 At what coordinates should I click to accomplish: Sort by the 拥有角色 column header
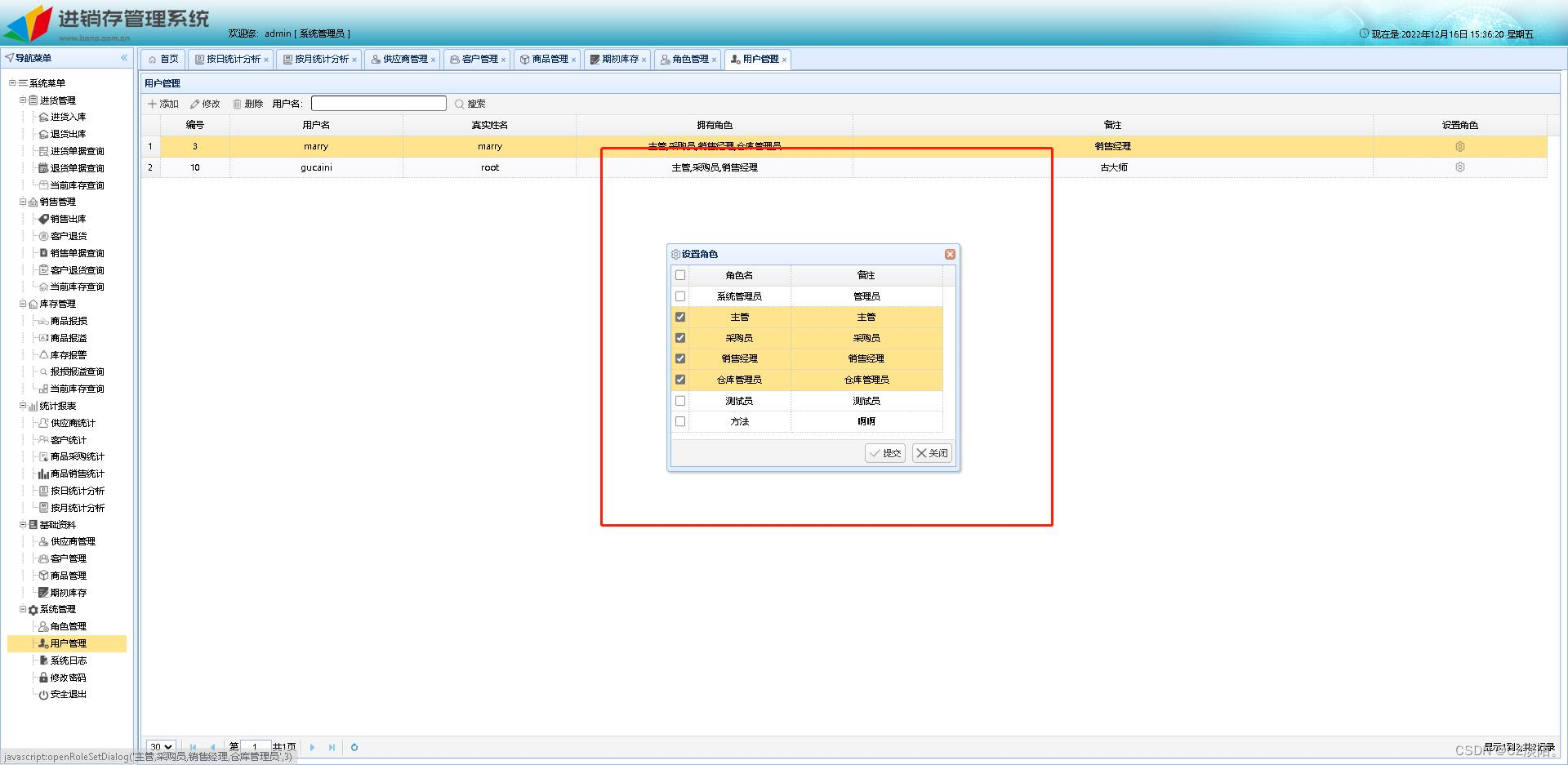[x=715, y=125]
